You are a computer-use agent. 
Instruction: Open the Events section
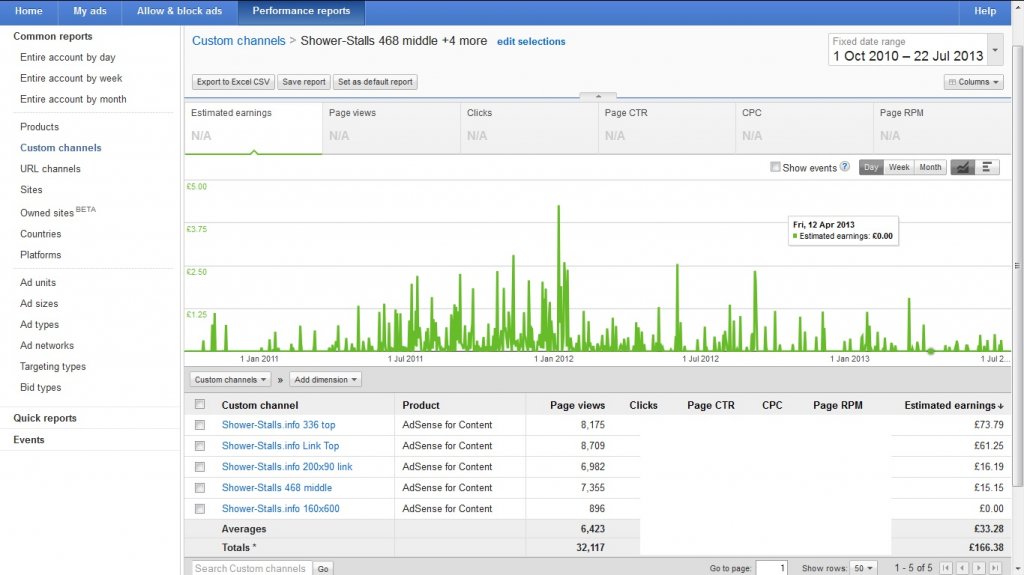point(29,440)
